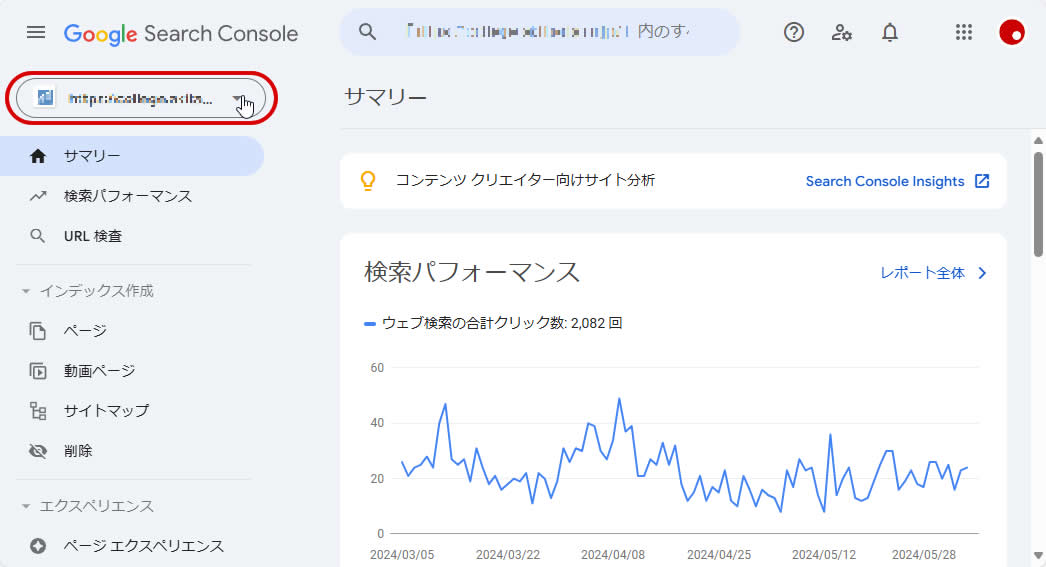
Task: Go to the サイトマップ page
Action: pos(106,410)
